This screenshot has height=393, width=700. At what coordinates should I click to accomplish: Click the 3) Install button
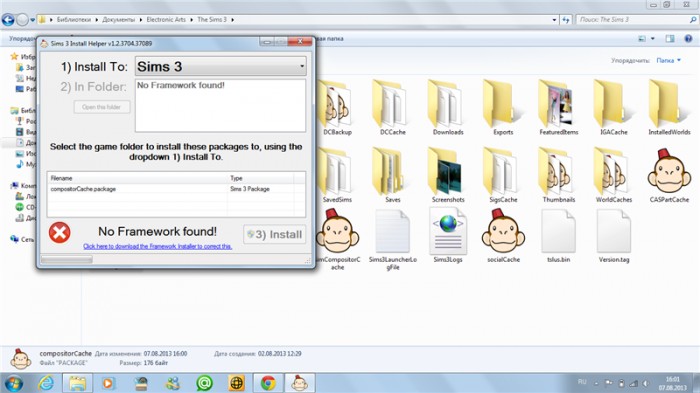[x=275, y=234]
